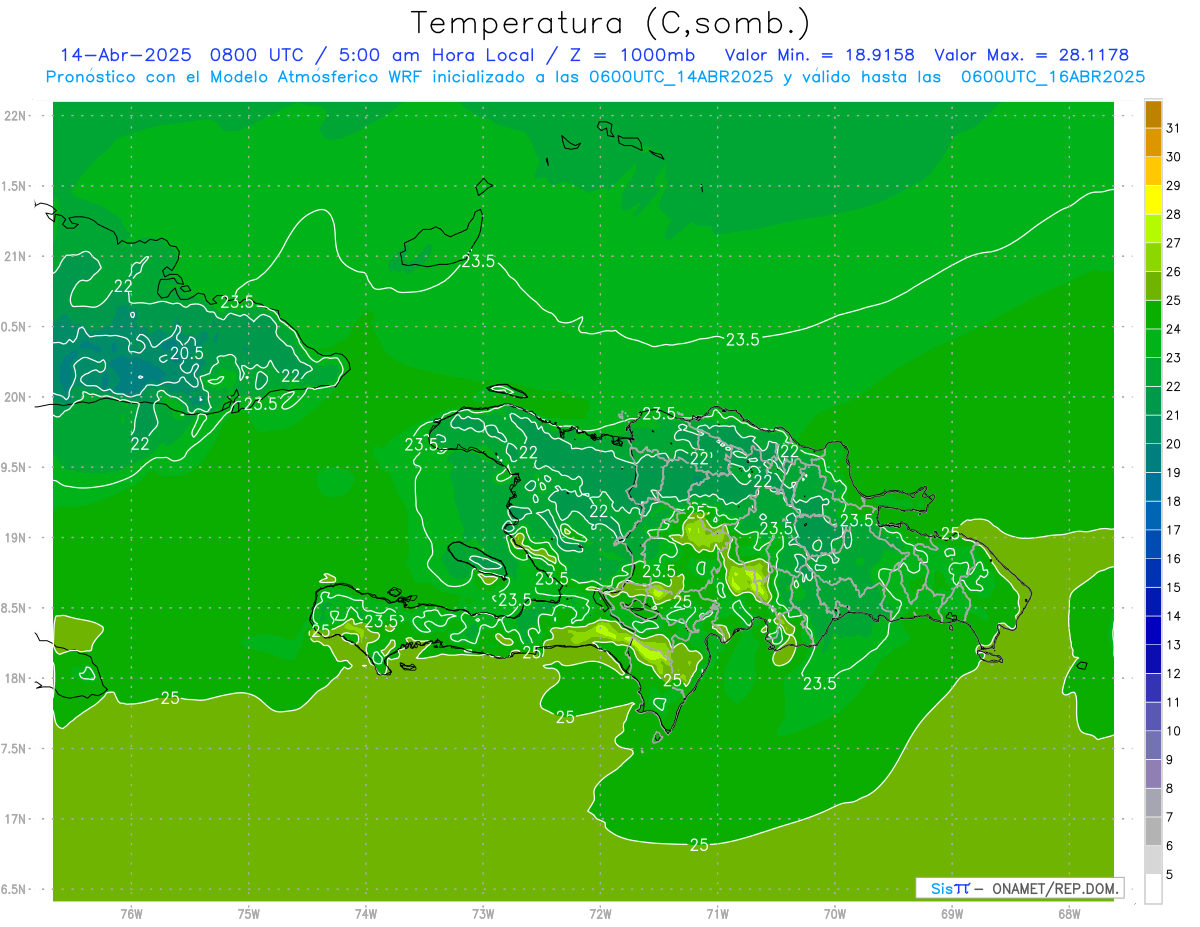Click the "1.5N" latitude axis label
Screen dimensions: 1200x927
[14, 186]
